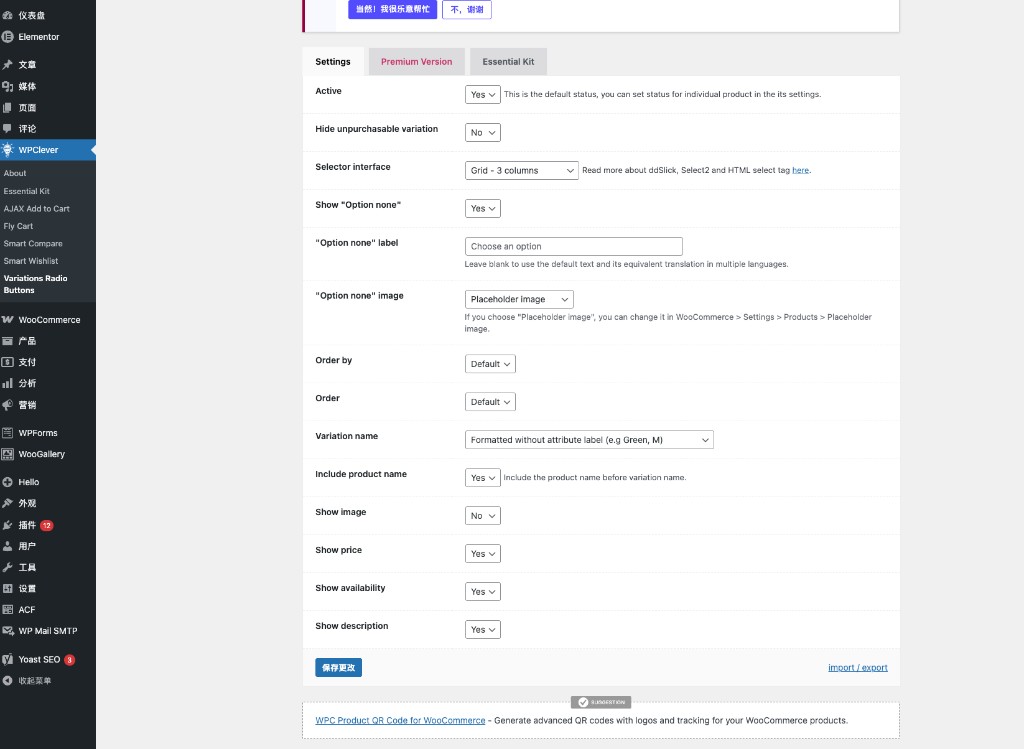The width and height of the screenshot is (1024, 749).
Task: Open the Essential Kit tab
Action: coord(508,61)
